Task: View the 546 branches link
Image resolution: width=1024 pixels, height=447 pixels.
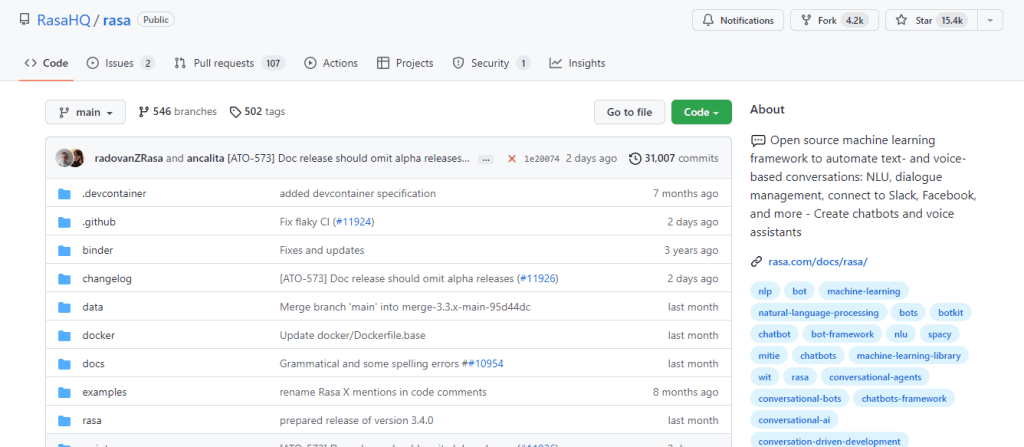Action: [x=178, y=112]
